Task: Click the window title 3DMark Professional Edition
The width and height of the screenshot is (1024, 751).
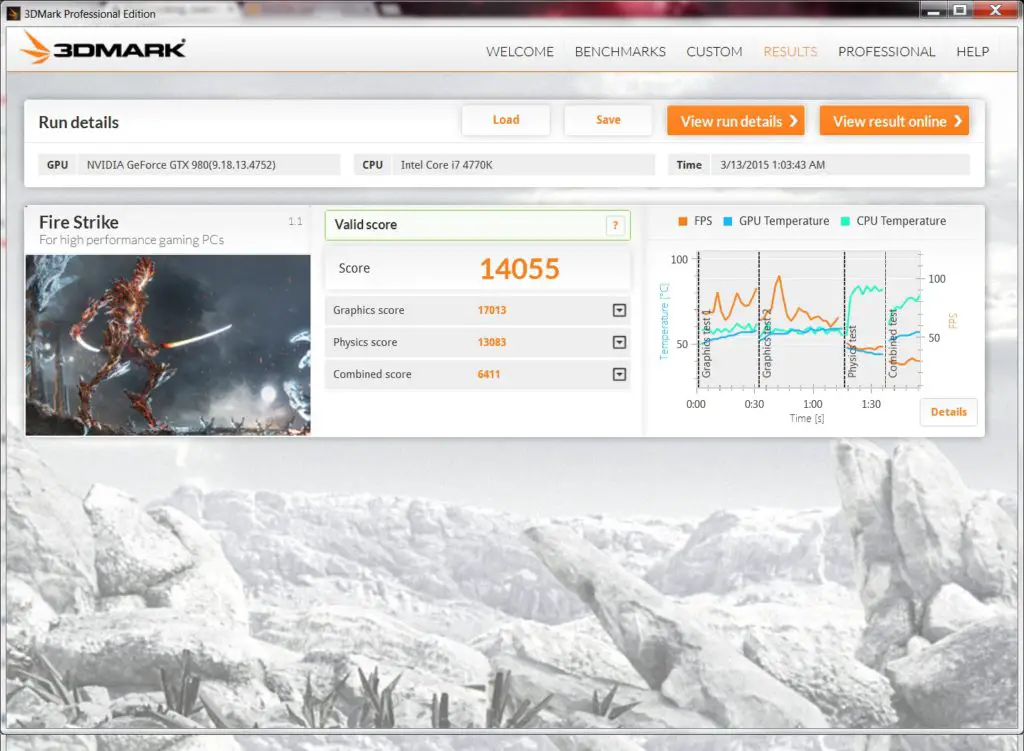Action: coord(90,14)
